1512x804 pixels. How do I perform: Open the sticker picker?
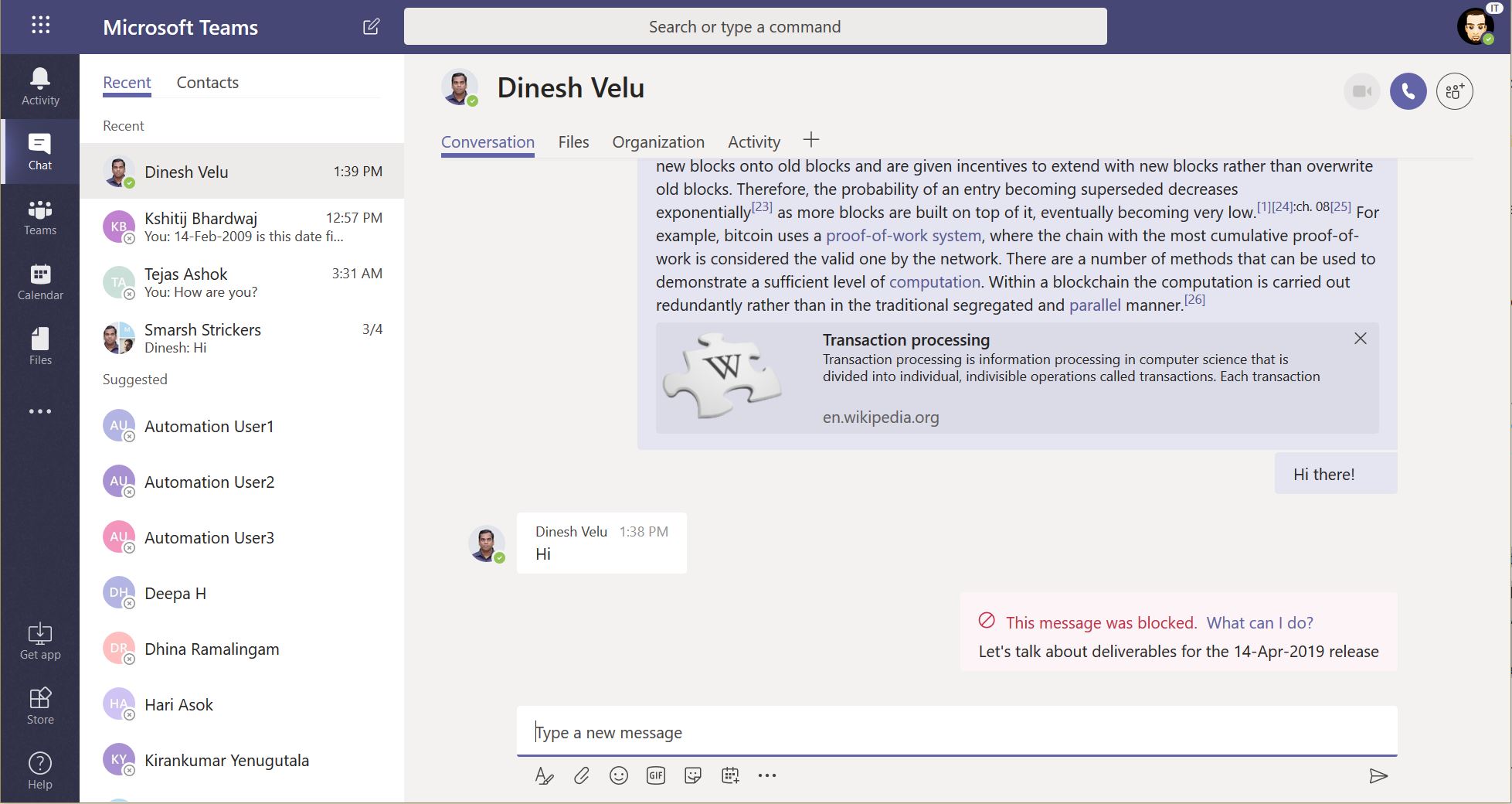pyautogui.click(x=693, y=775)
